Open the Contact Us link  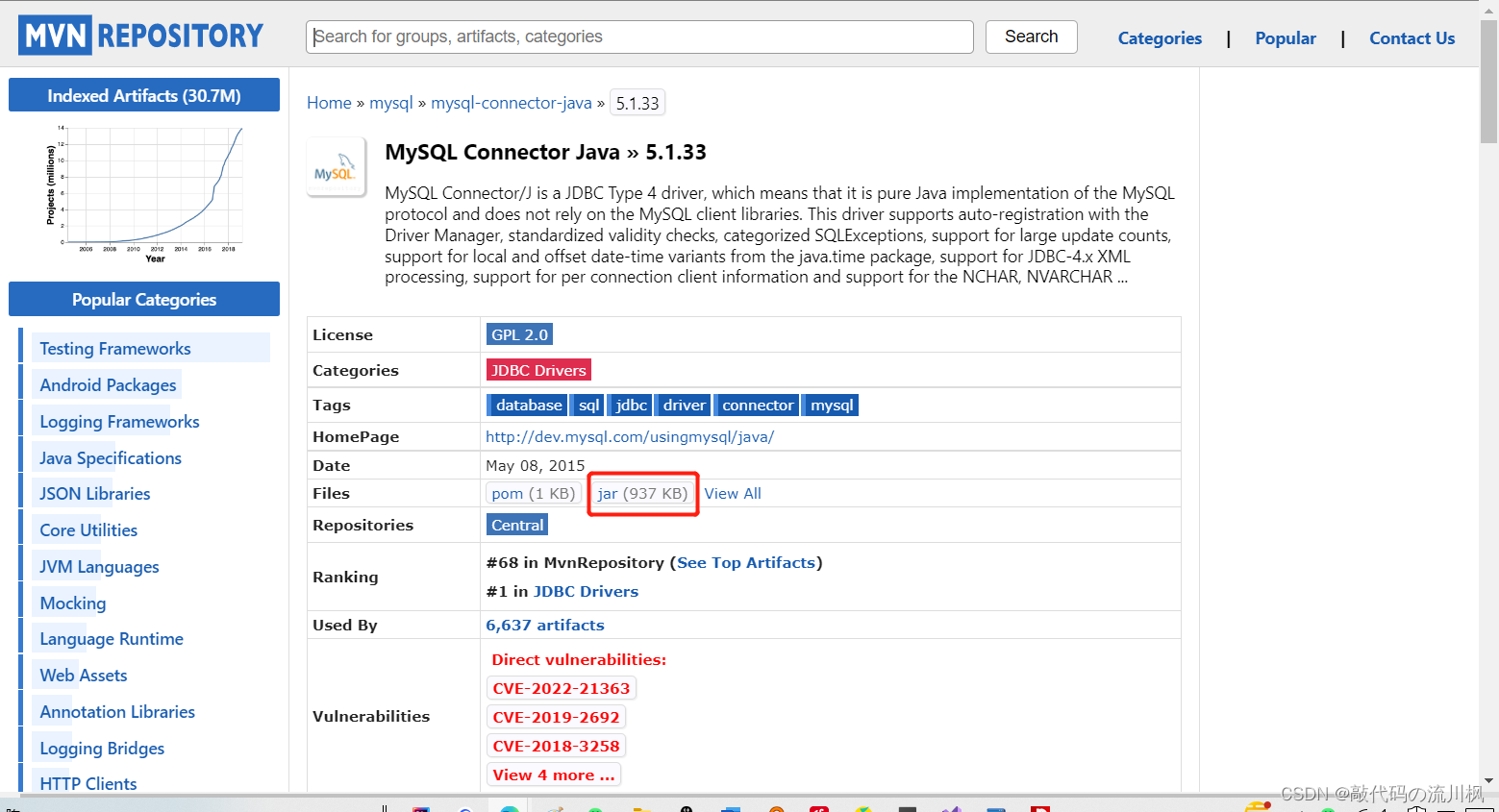tap(1412, 38)
